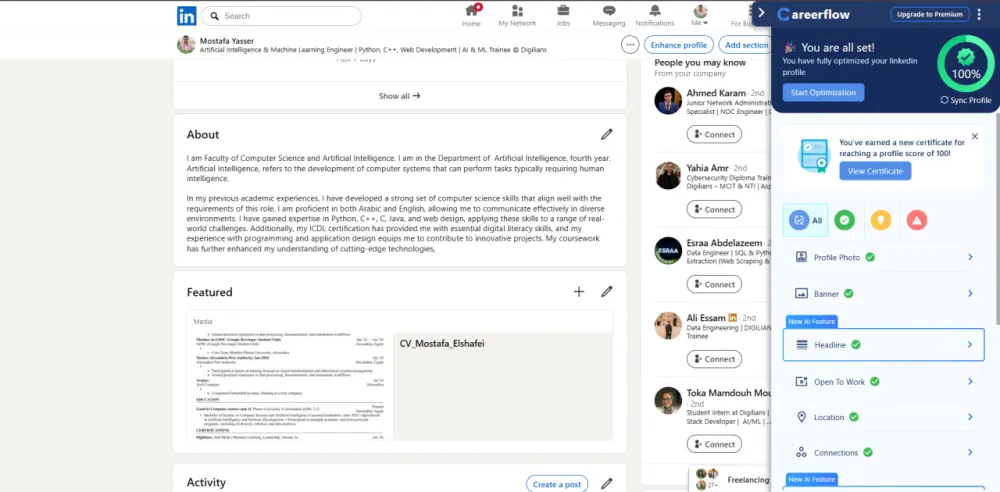Click Enhance profile button
1000x492 pixels.
pyautogui.click(x=679, y=45)
